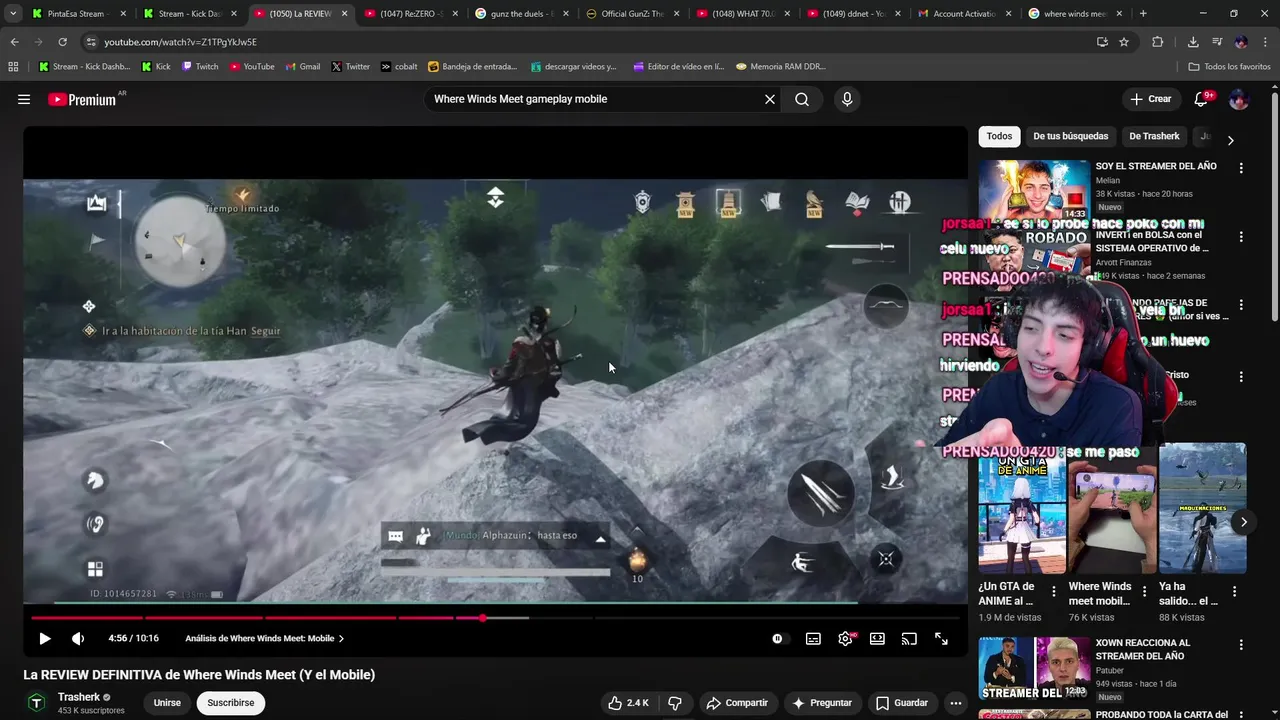Play the paused video
The image size is (1280, 720).
45,638
